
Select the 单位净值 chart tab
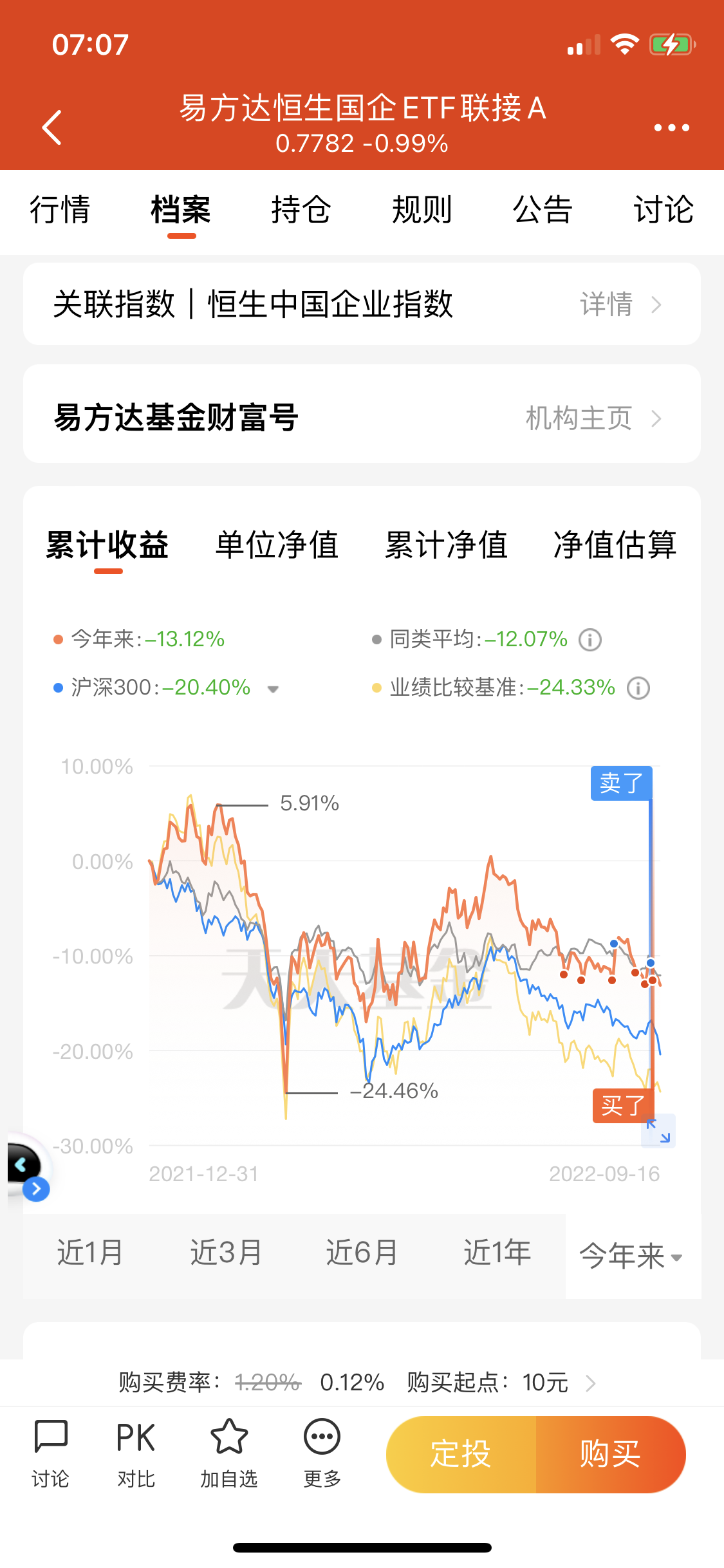277,545
